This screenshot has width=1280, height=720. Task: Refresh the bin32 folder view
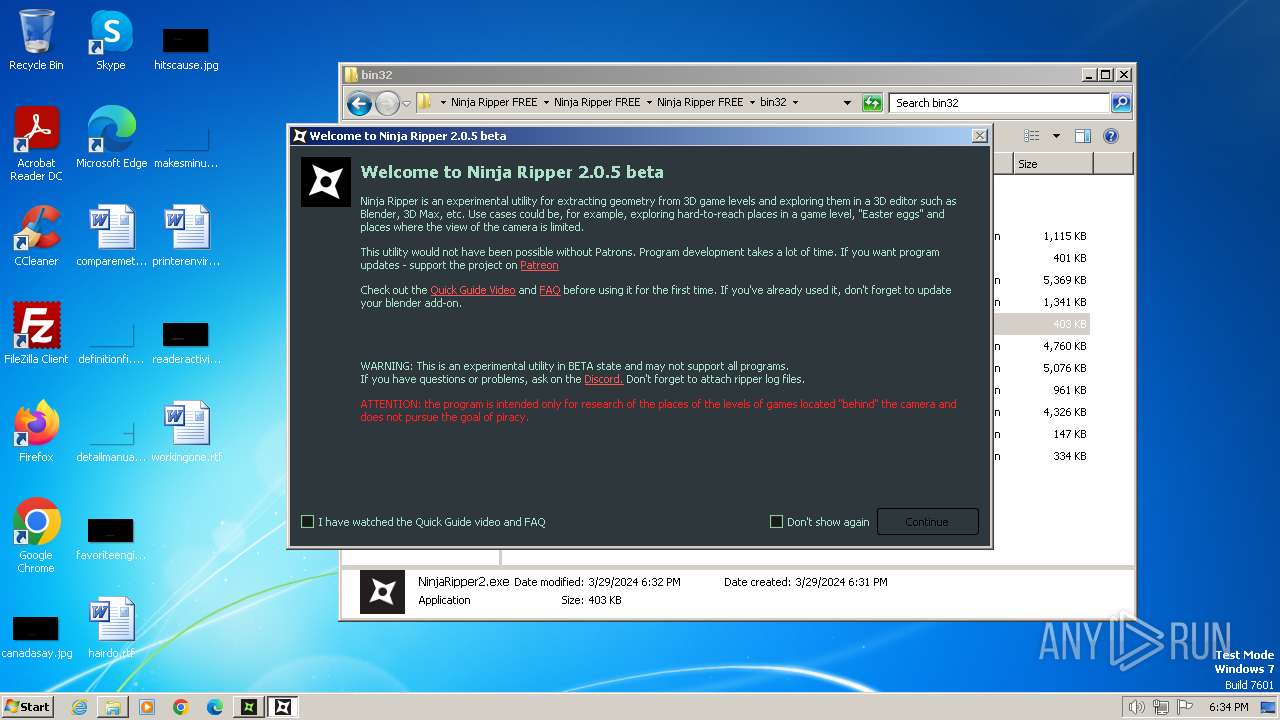pyautogui.click(x=872, y=102)
